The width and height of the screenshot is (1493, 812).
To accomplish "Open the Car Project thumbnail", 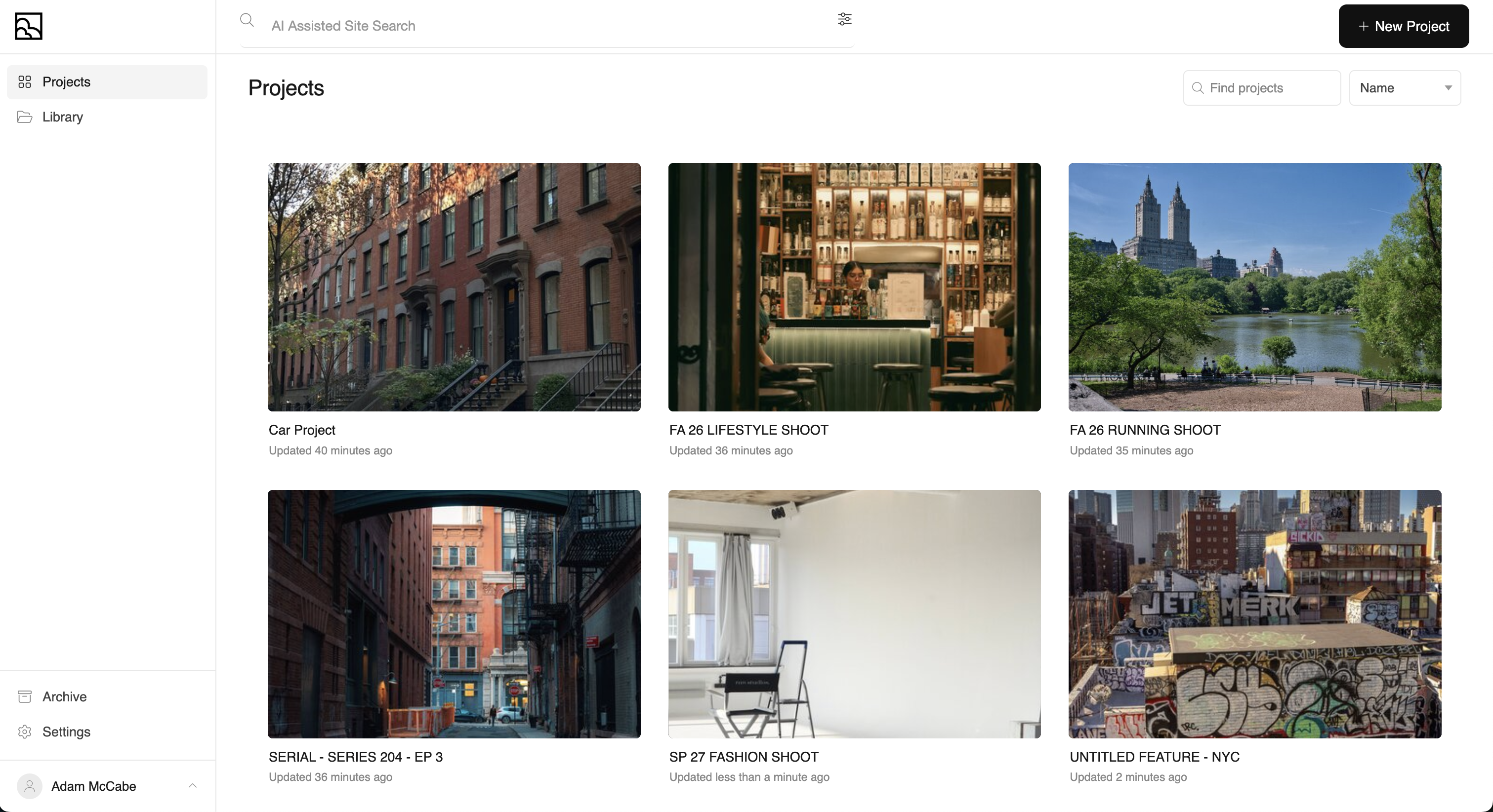I will click(x=454, y=287).
